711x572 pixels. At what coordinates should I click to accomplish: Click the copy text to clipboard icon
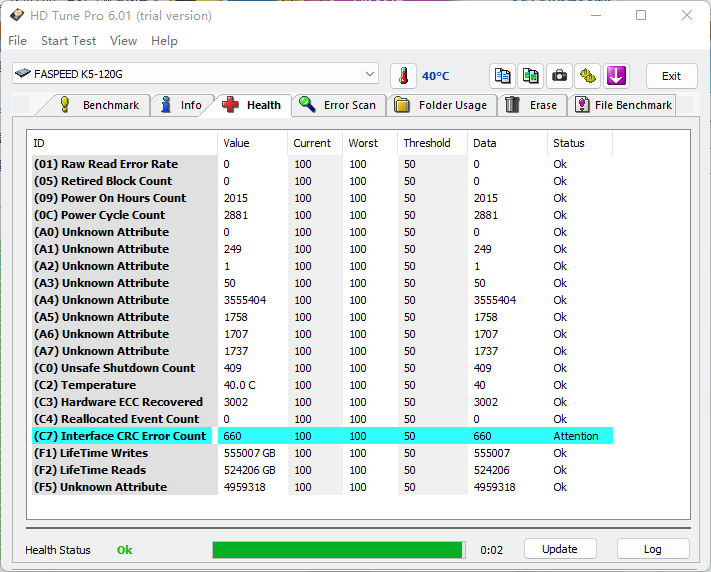click(502, 76)
